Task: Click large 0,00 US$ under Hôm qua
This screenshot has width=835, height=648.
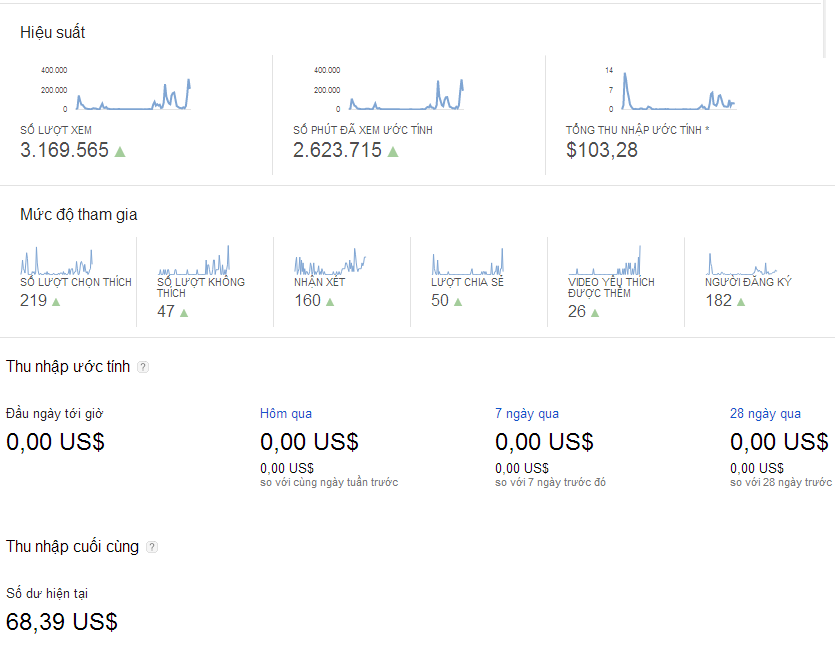Action: point(309,442)
